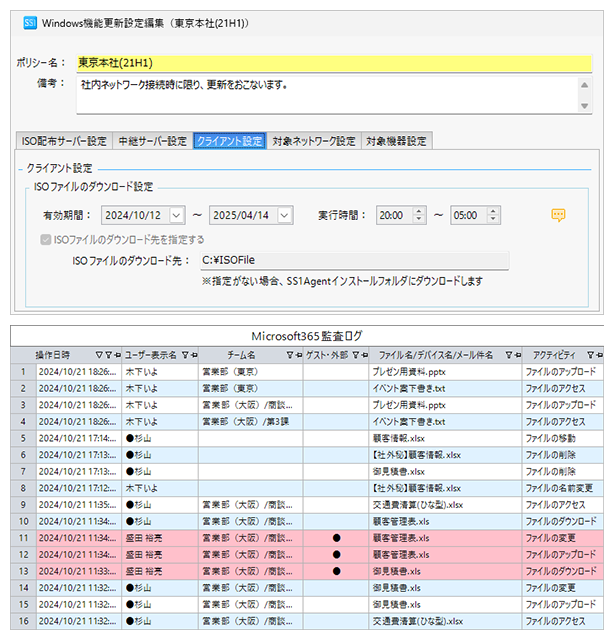Increase the 20:00 start time spinner
Image resolution: width=614 pixels, height=640 pixels.
coord(418,211)
